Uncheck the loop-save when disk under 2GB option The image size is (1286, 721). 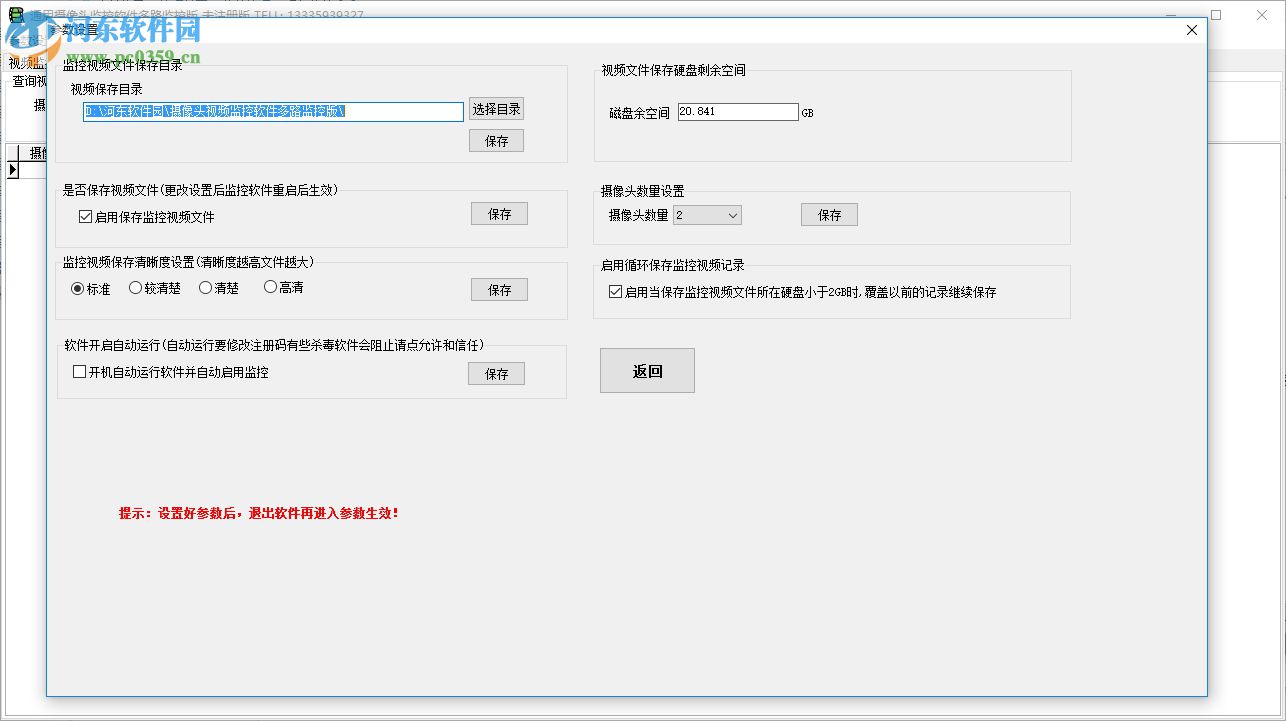pos(615,292)
